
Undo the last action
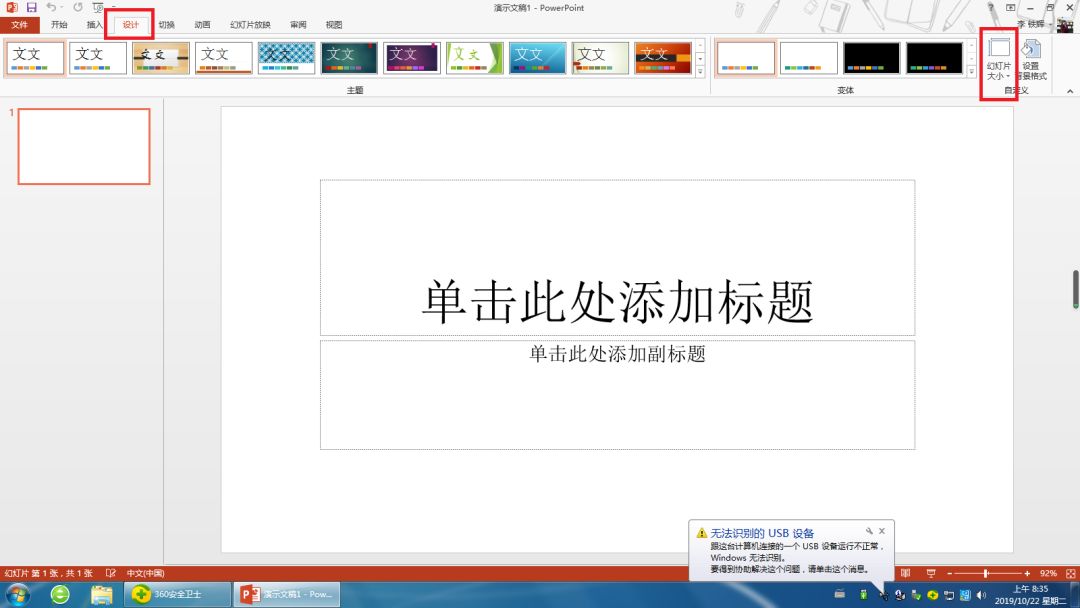(x=51, y=8)
